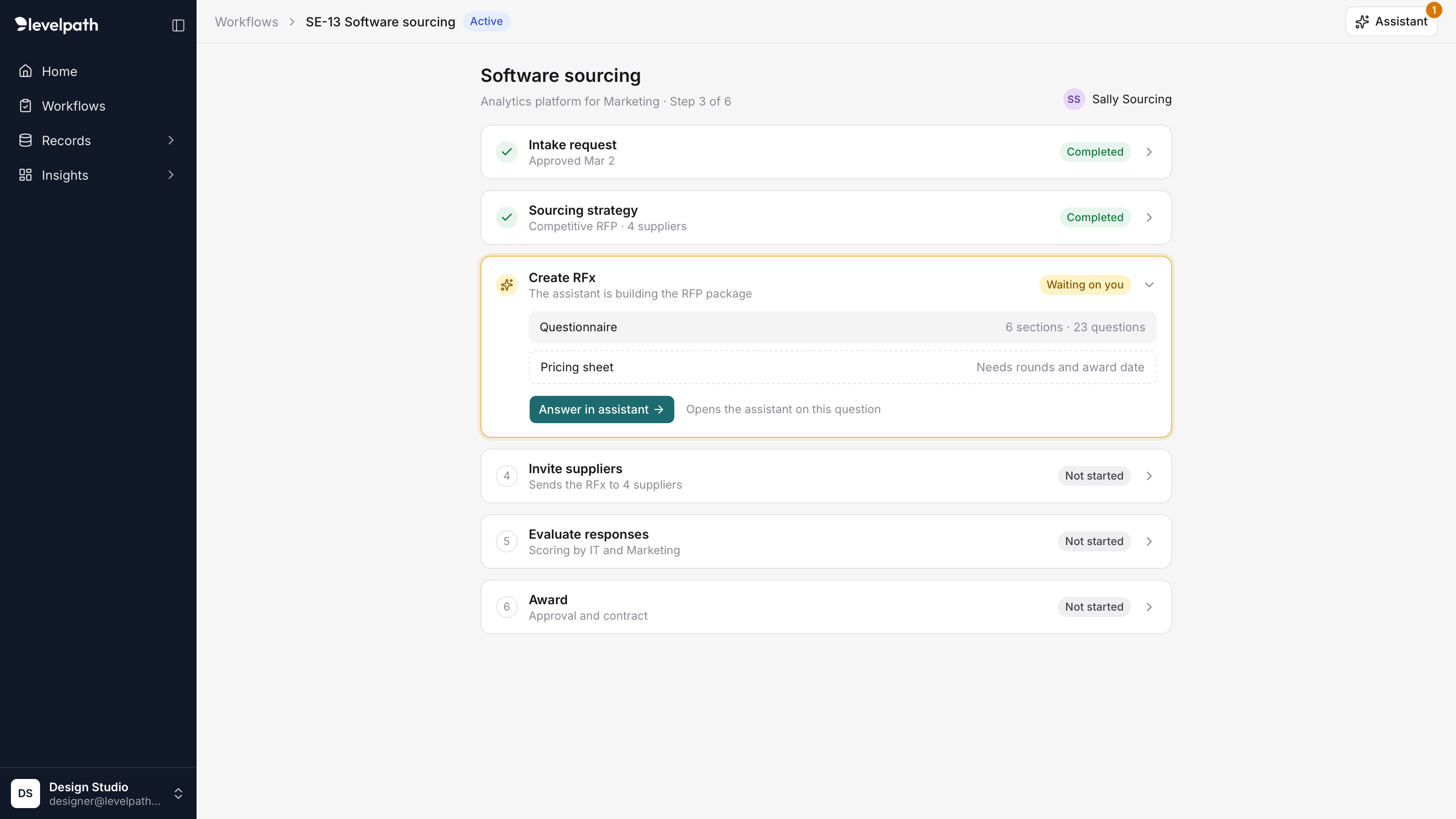Click 'Opens the assistant on this question' text
This screenshot has width=1456, height=819.
point(783,409)
